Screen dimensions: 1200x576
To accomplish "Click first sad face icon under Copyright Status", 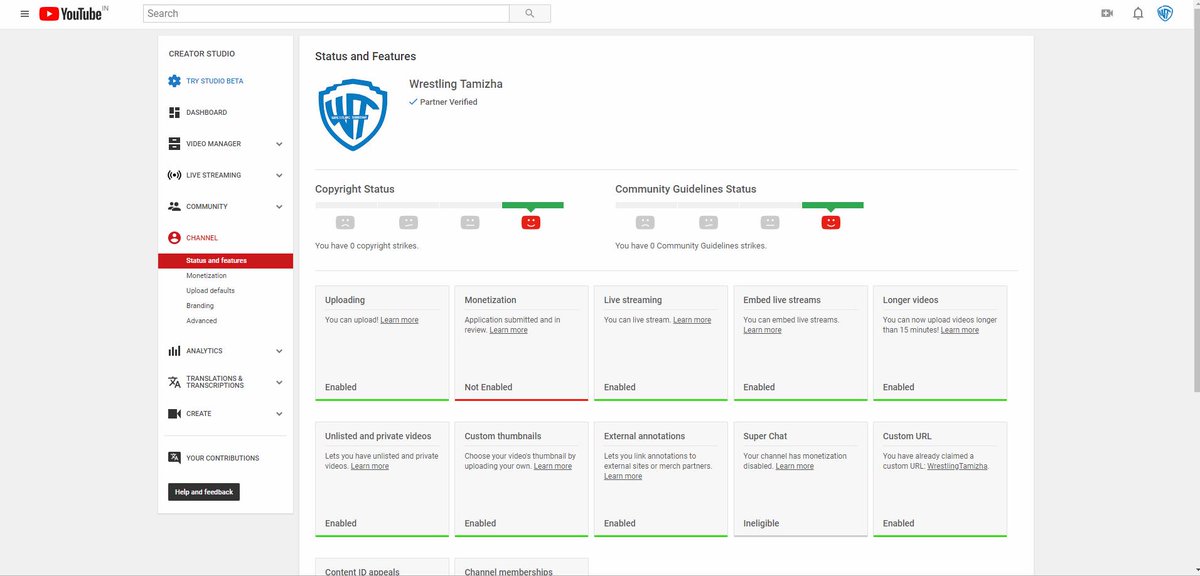I will tap(345, 222).
